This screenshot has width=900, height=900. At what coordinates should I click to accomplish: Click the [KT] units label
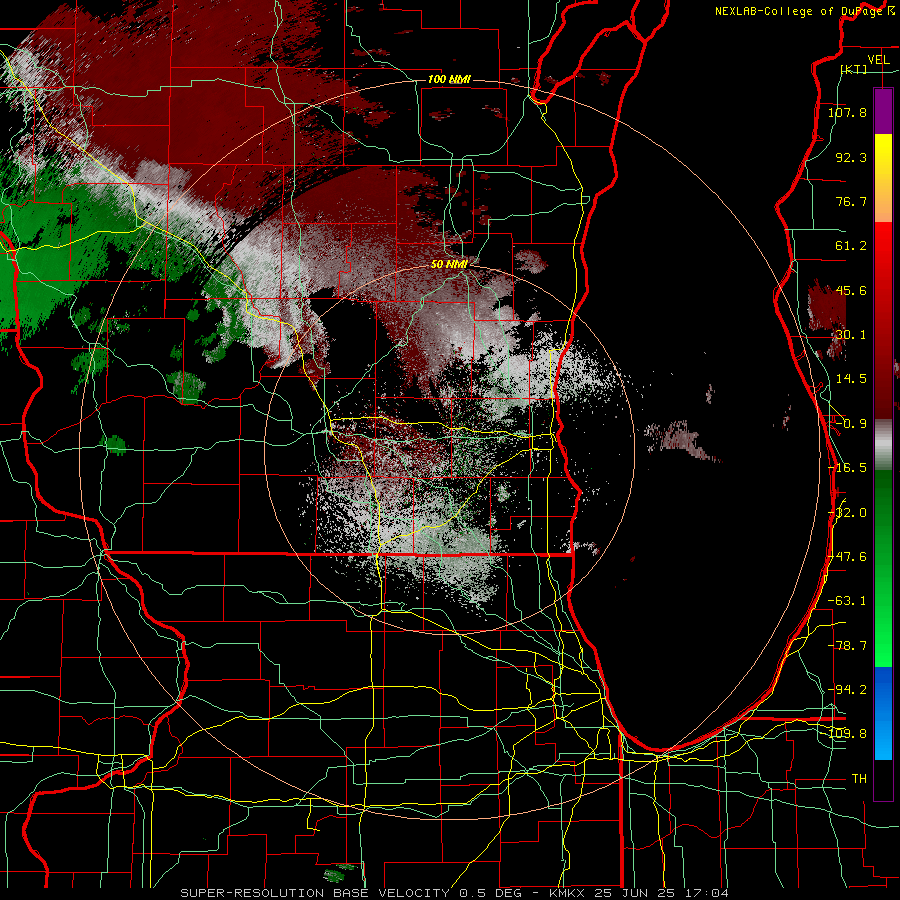point(854,69)
